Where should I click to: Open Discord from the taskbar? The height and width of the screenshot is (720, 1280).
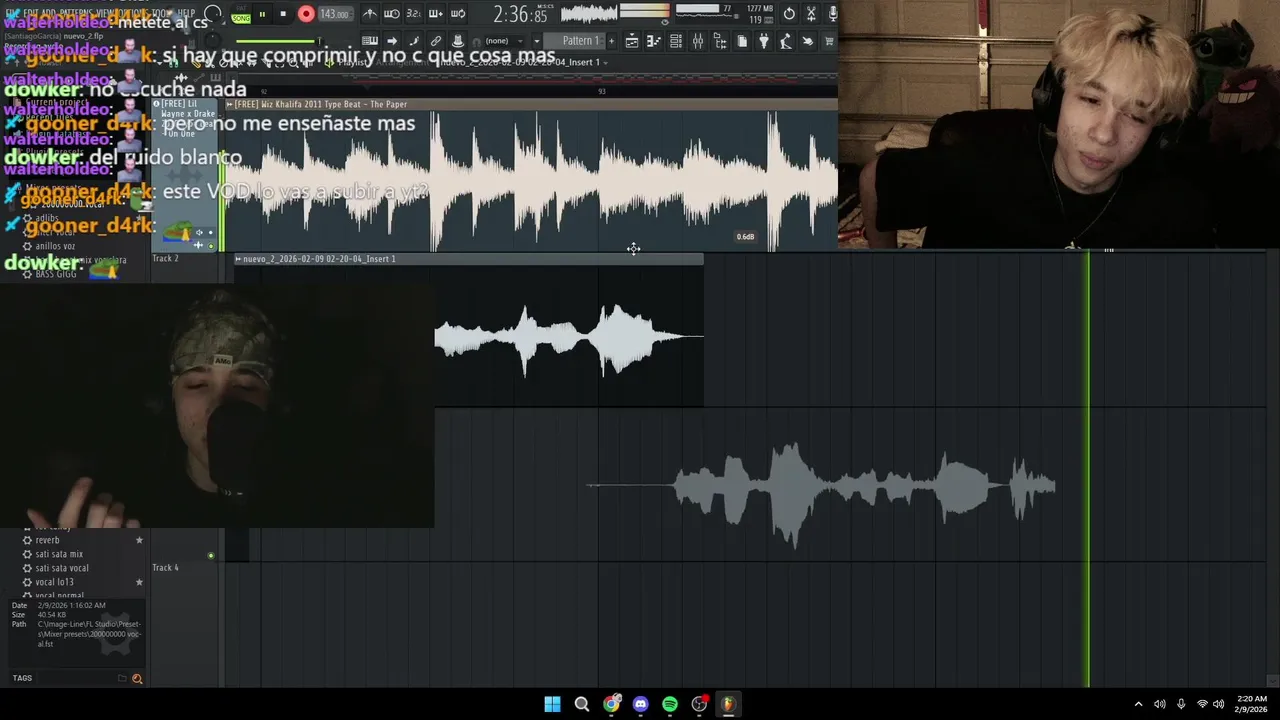pyautogui.click(x=640, y=704)
